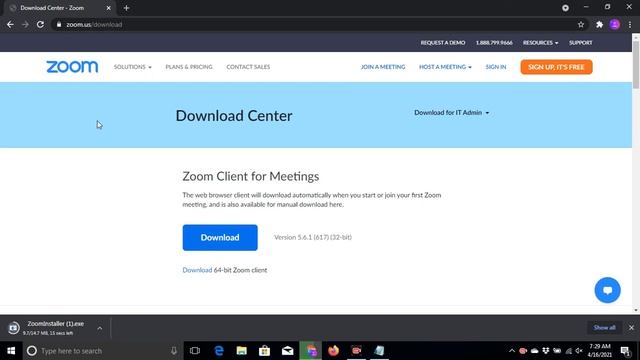Open Request a Demo link

(x=443, y=42)
